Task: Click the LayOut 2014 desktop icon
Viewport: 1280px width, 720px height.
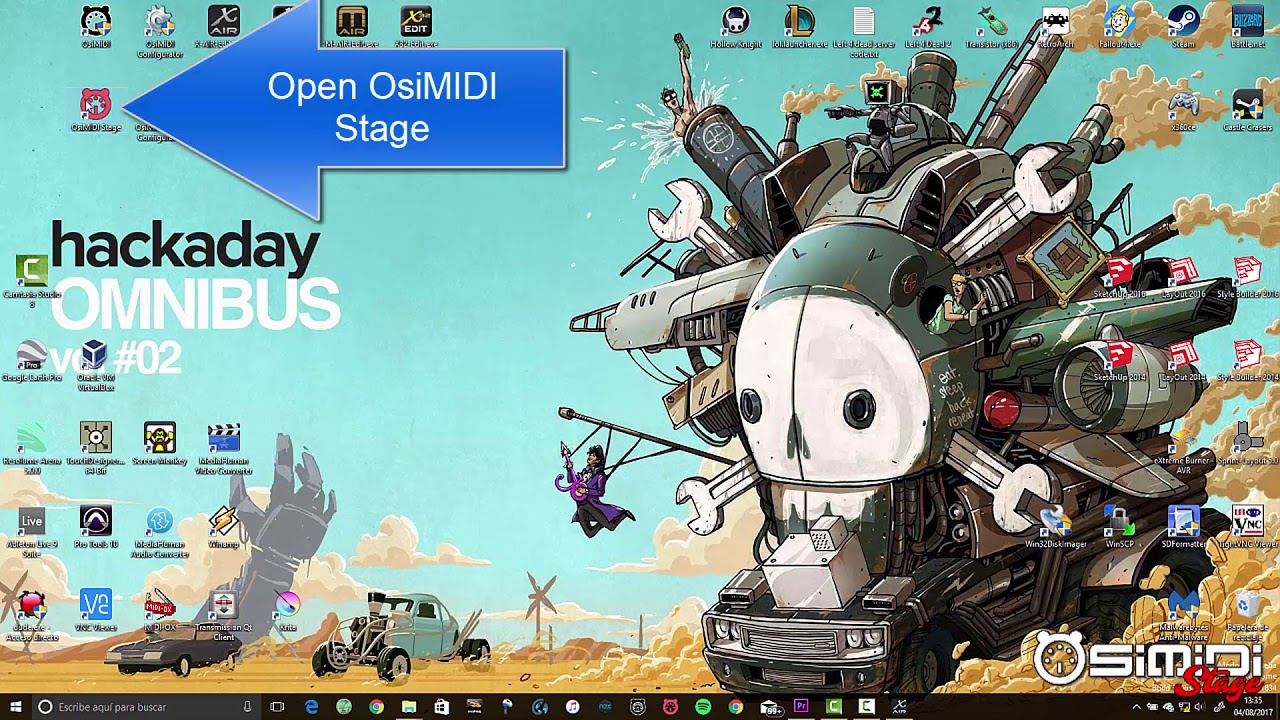Action: pyautogui.click(x=1184, y=361)
